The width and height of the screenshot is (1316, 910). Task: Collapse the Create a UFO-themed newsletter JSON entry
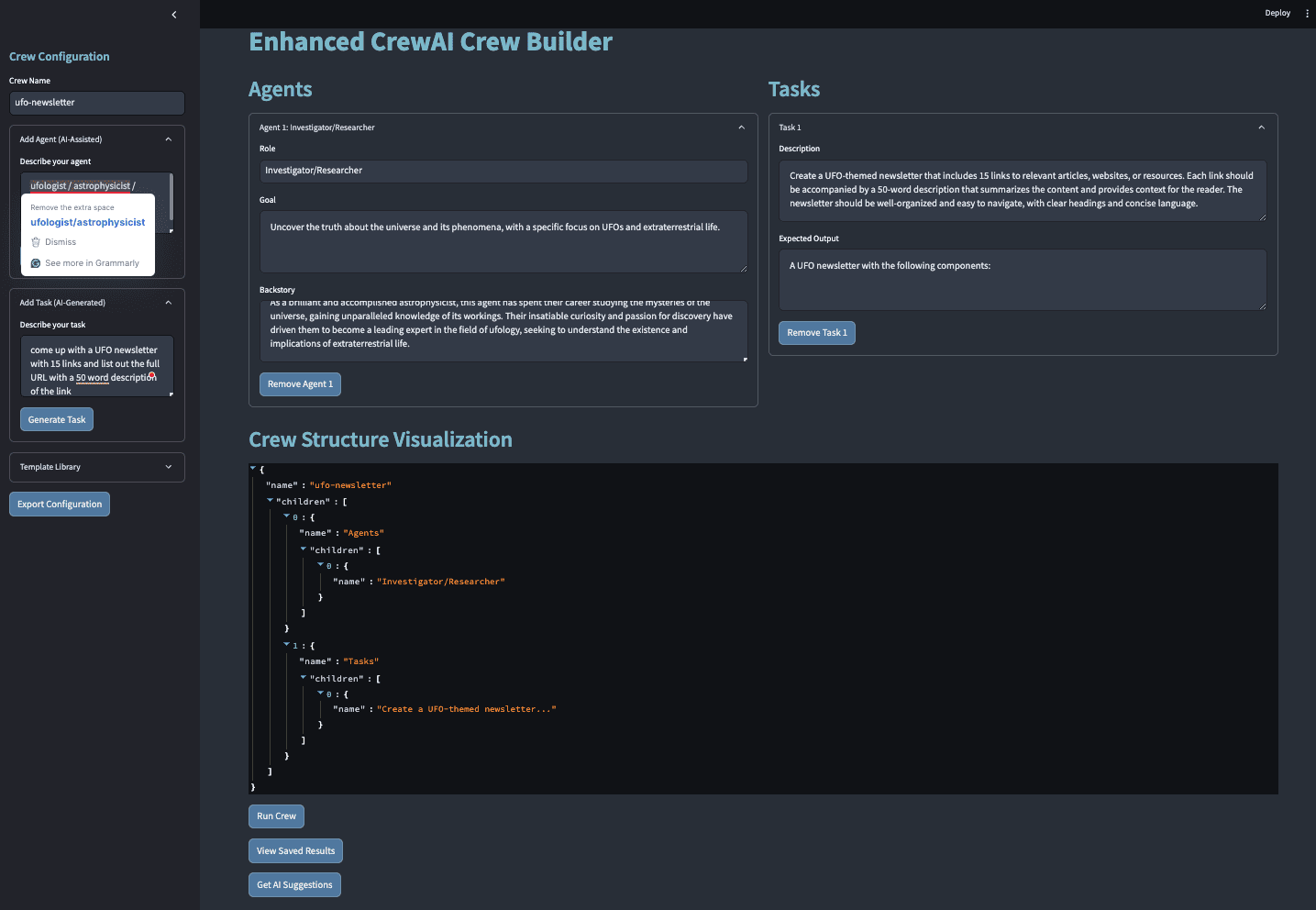320,694
